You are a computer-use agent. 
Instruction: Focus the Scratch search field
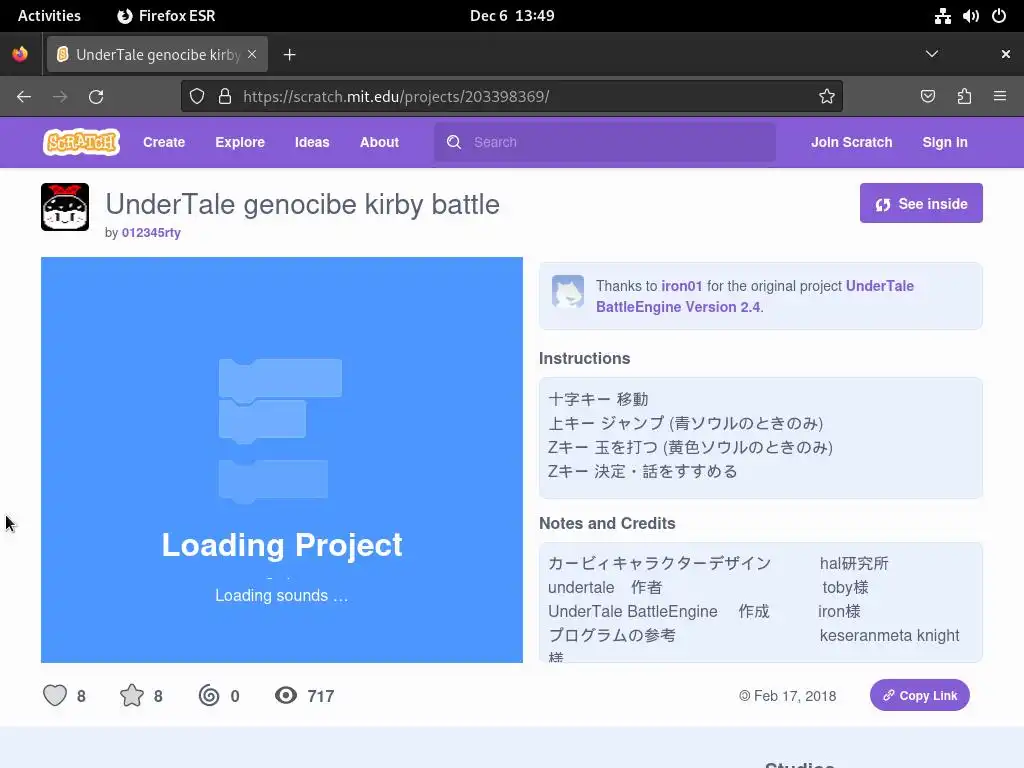click(x=605, y=142)
